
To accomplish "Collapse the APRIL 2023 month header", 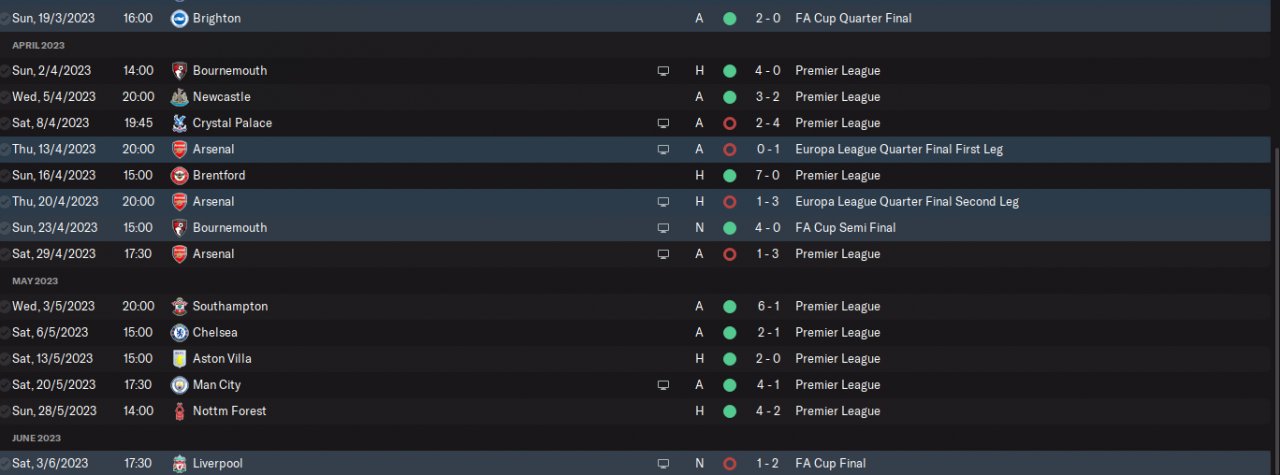I will pos(38,45).
